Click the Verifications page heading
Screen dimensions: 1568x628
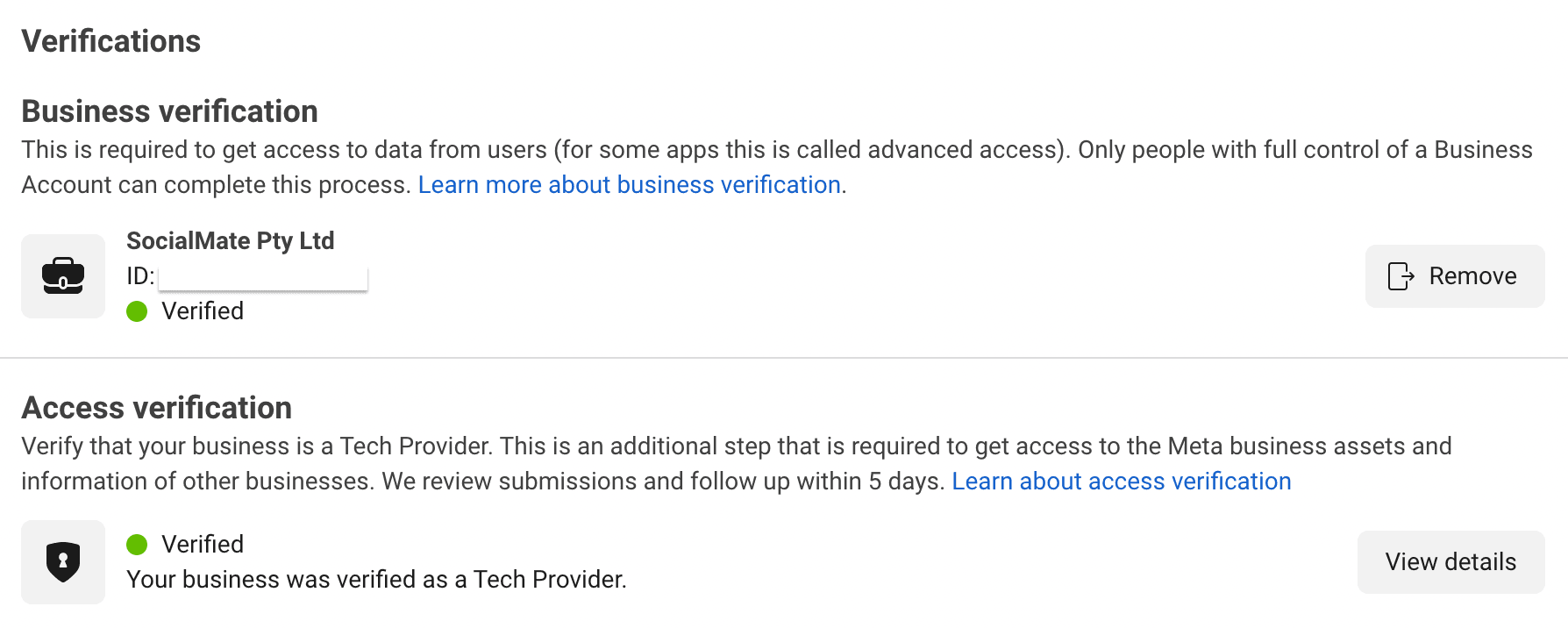pos(111,40)
